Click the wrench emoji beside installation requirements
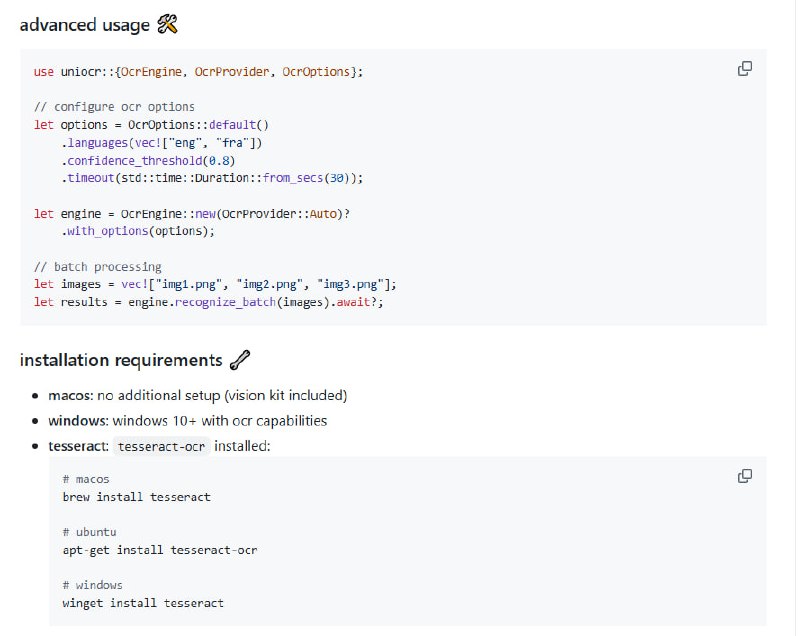800x636 pixels. (x=239, y=360)
